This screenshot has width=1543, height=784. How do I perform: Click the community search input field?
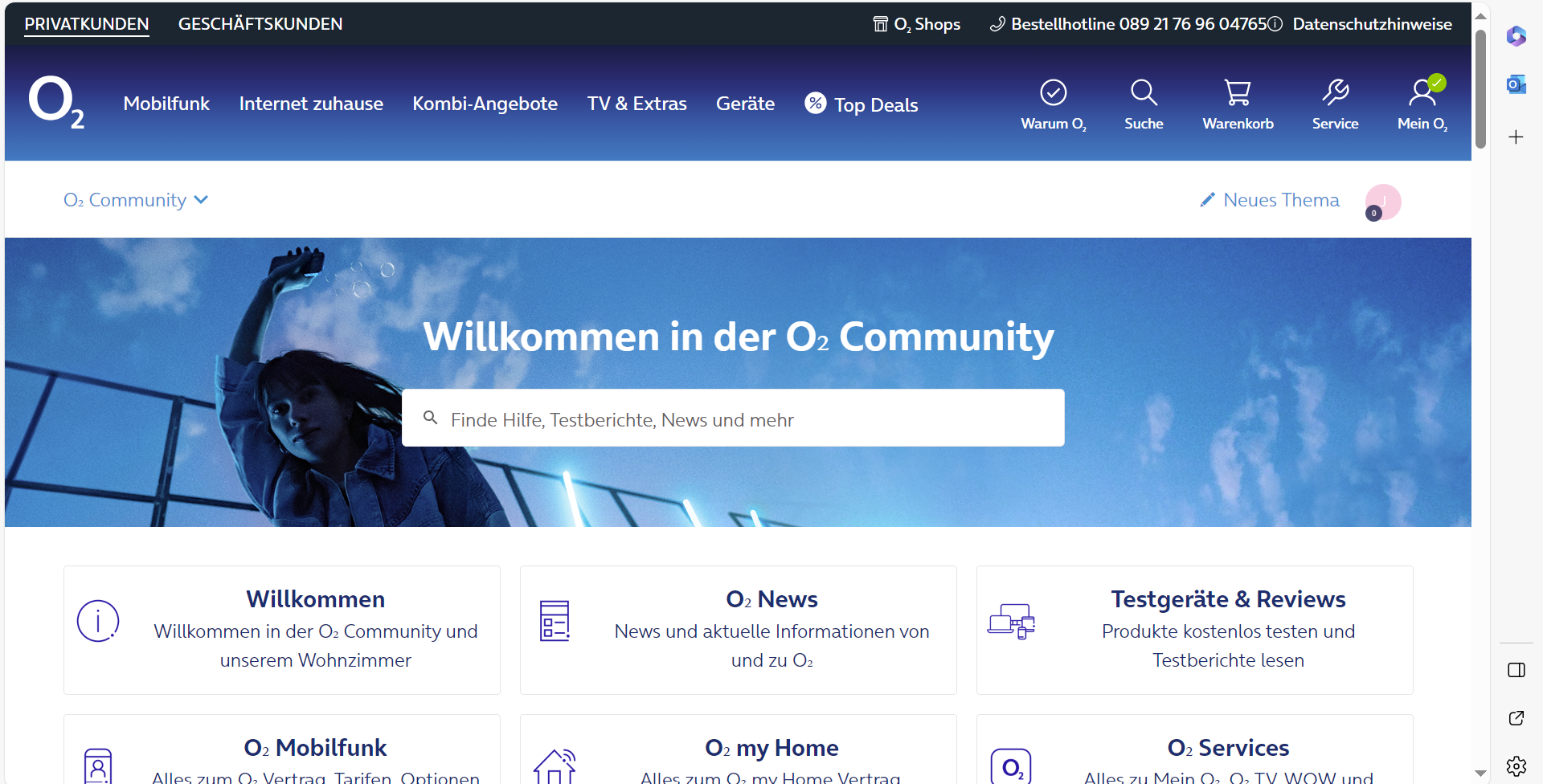pos(733,418)
